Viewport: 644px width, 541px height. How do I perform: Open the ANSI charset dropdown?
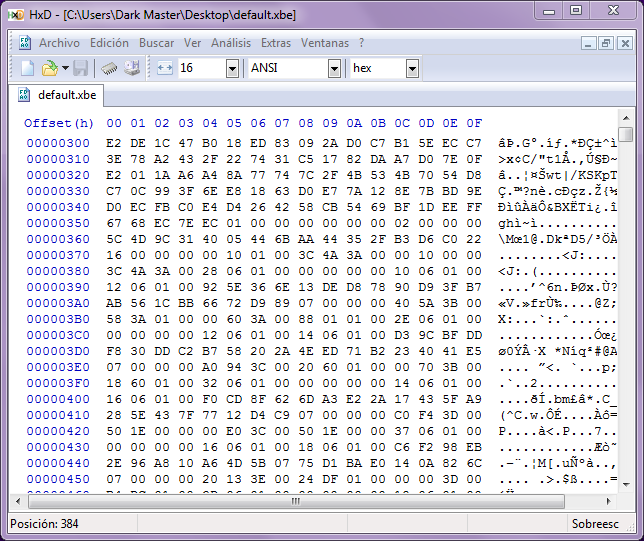(335, 68)
